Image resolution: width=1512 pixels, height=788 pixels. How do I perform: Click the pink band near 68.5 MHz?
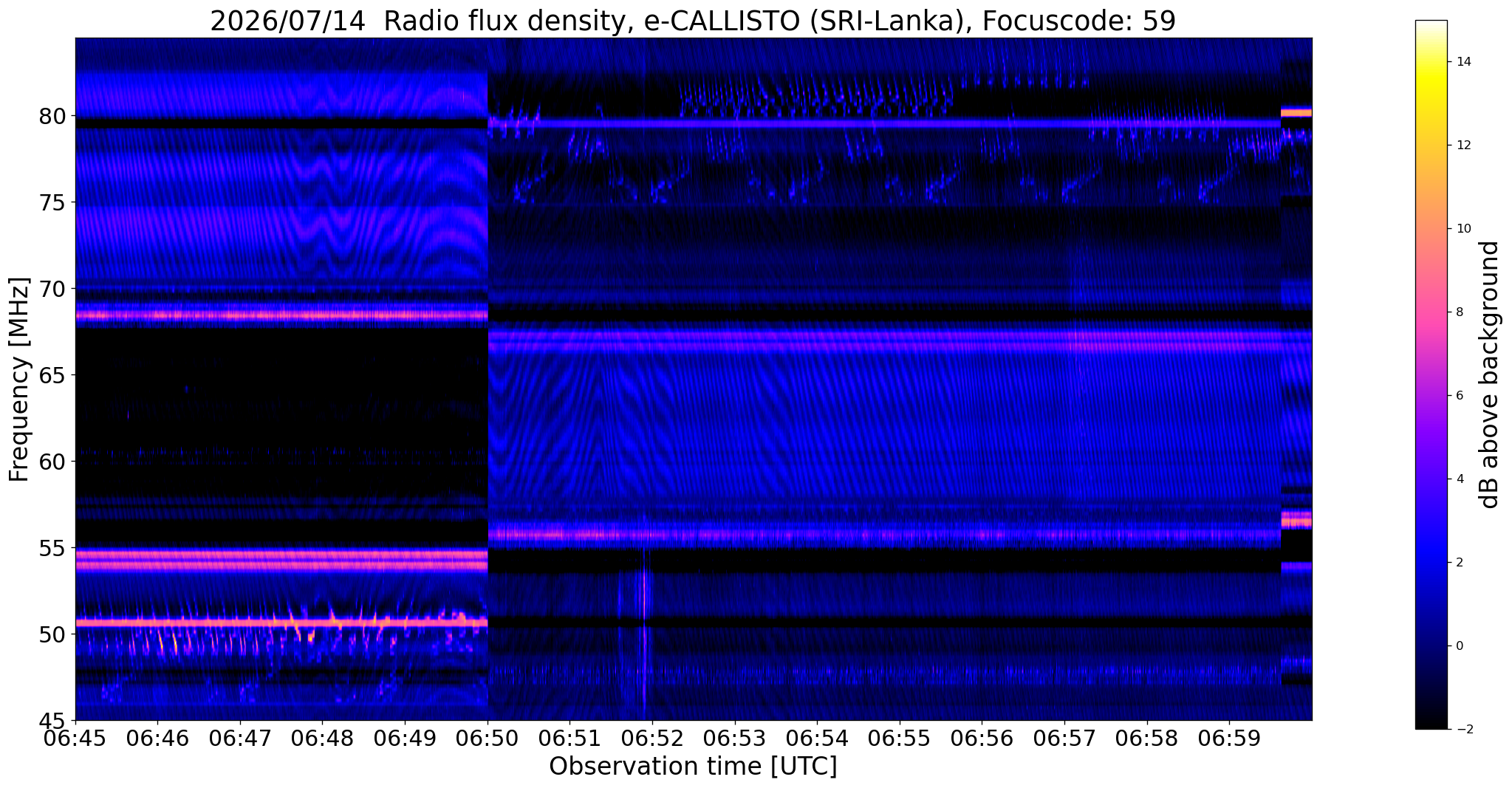click(x=281, y=315)
